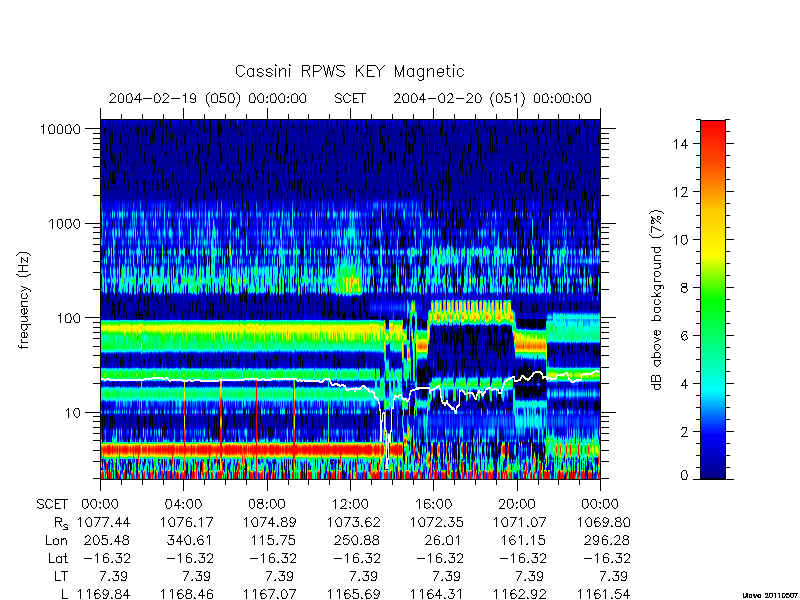Click the 04:00 time axis label
The width and height of the screenshot is (800, 600).
184,505
